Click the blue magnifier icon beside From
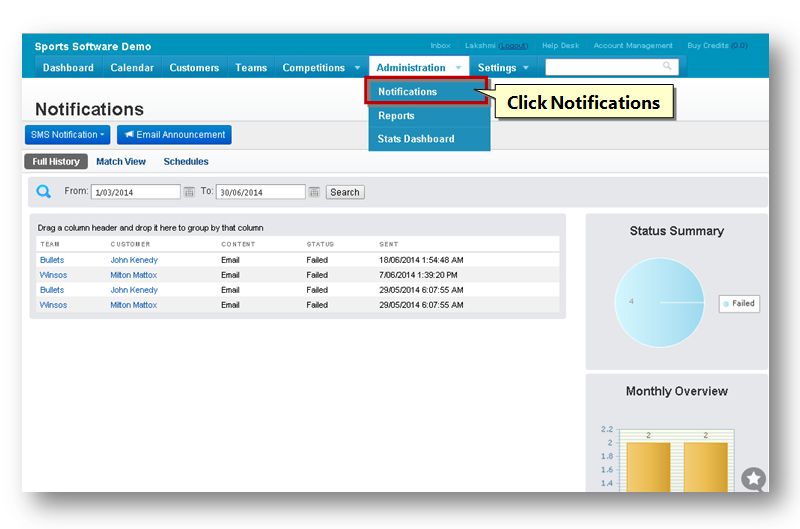Screen dimensions: 800x529 tap(43, 191)
